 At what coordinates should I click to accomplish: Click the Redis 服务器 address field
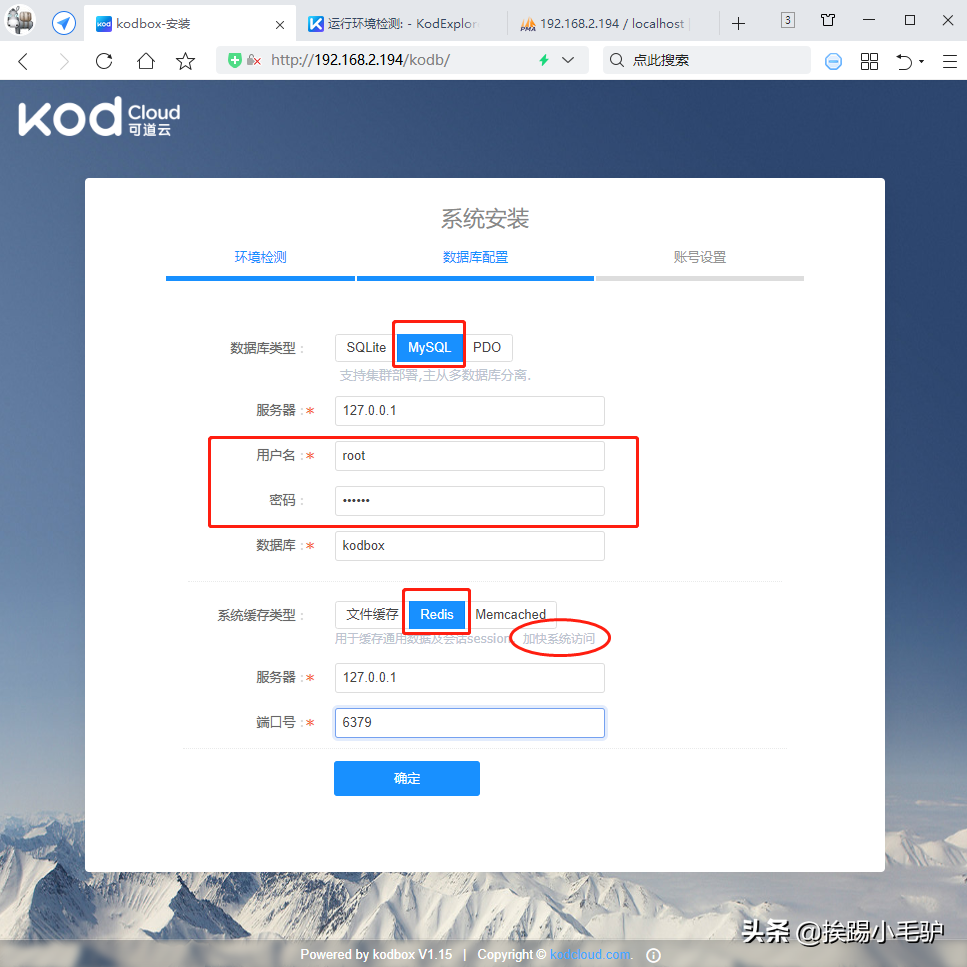pyautogui.click(x=469, y=678)
